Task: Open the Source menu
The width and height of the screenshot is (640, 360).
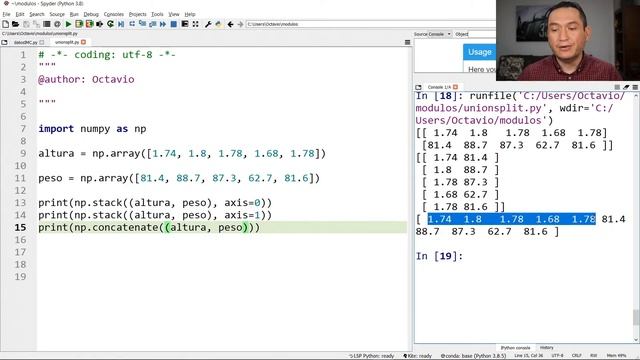Action: point(57,14)
